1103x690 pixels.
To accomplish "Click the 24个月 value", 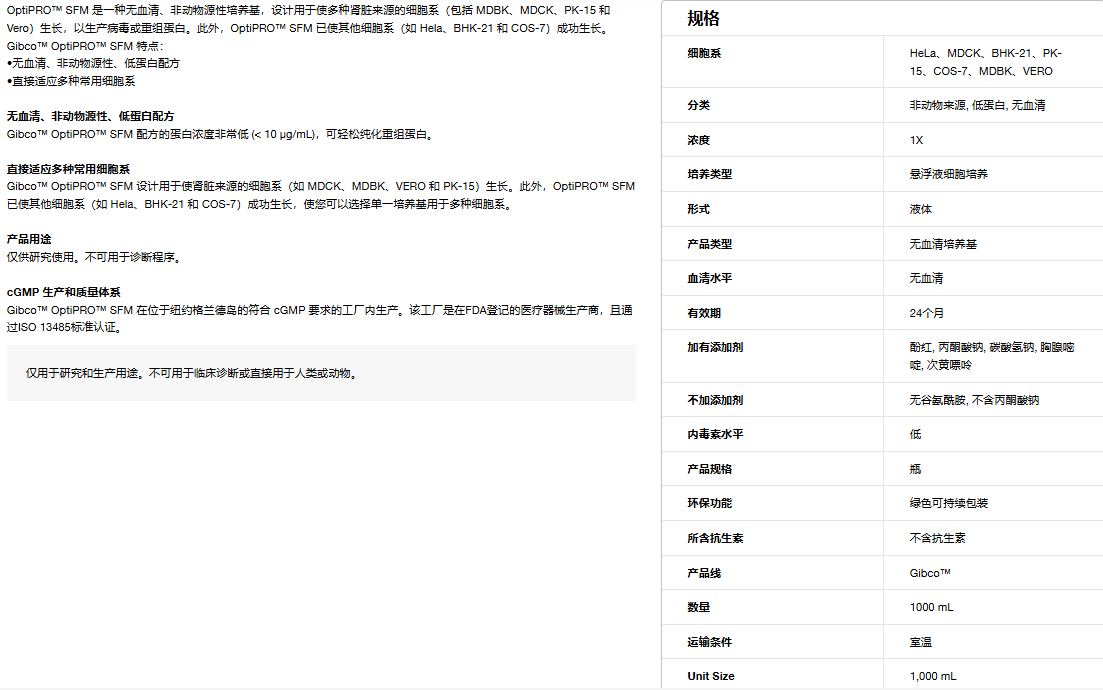I will pos(926,314).
